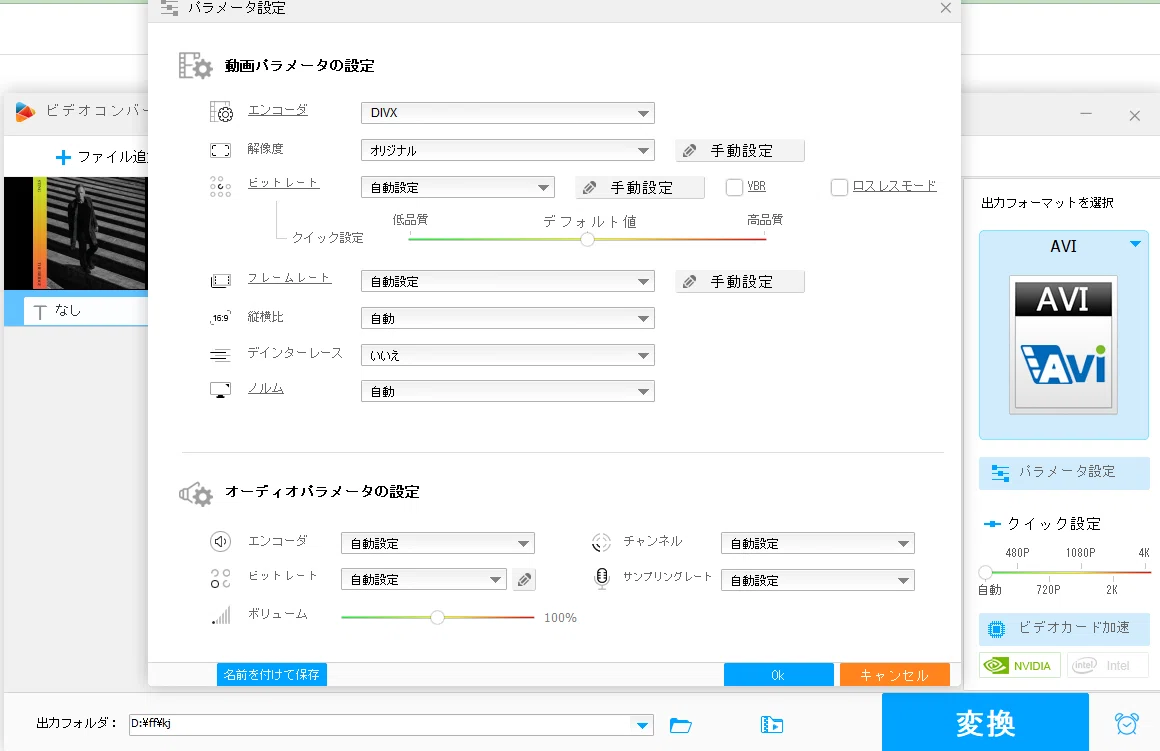Click the video converter app logo
Viewport: 1160px width, 751px height.
point(25,112)
